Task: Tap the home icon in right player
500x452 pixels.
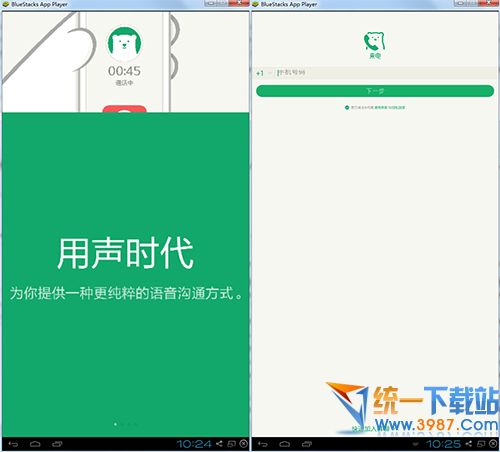Action: tap(285, 444)
